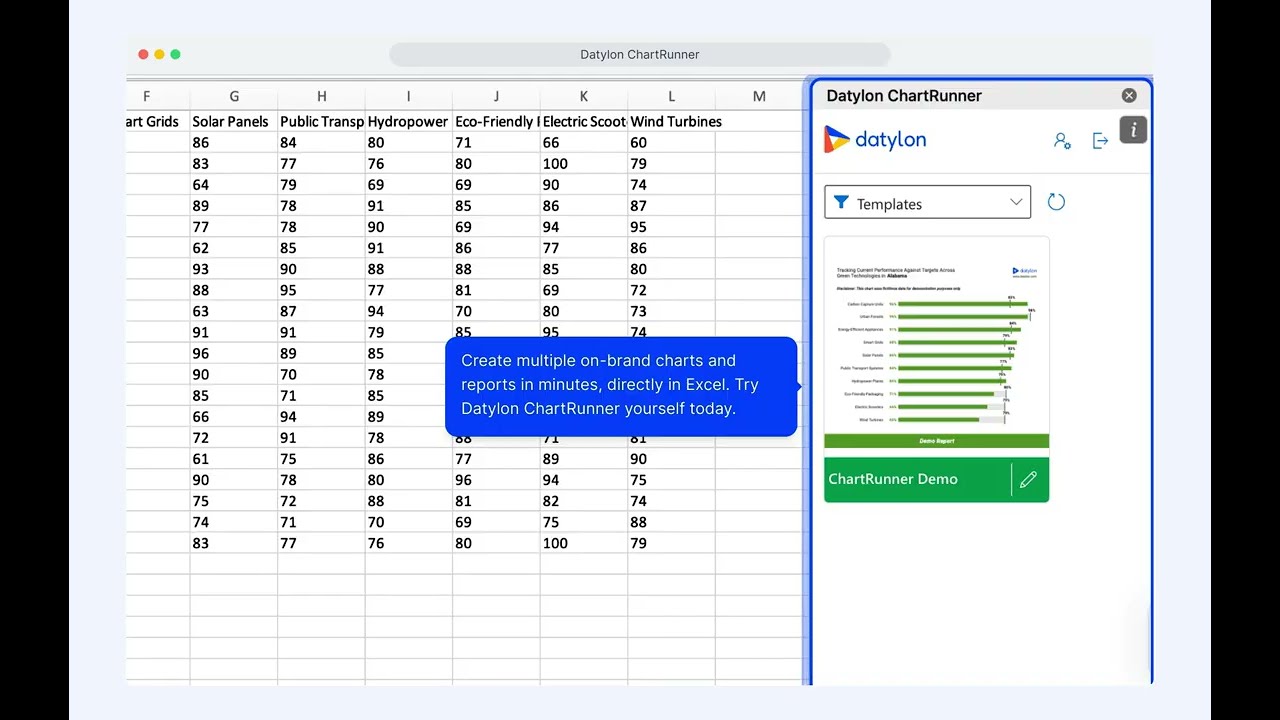Select cell 96 in Eco-Friendly column
1280x720 pixels.
coord(496,480)
